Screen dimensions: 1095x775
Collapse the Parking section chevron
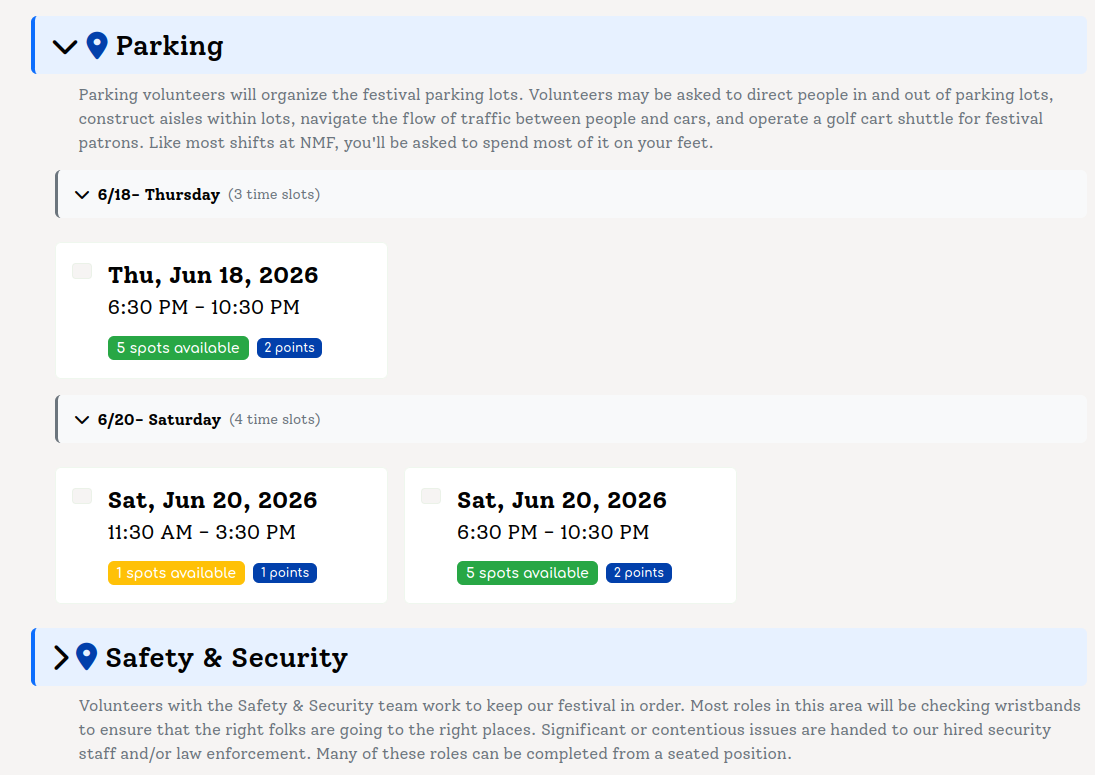(64, 46)
